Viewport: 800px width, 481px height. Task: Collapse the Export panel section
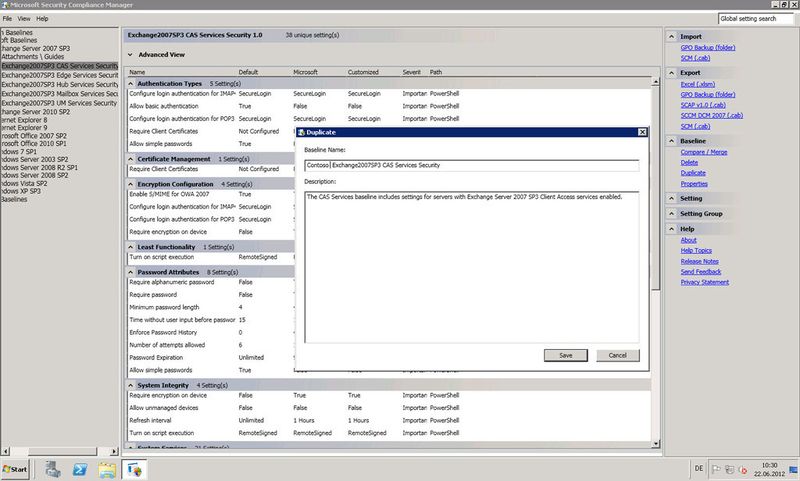(671, 73)
